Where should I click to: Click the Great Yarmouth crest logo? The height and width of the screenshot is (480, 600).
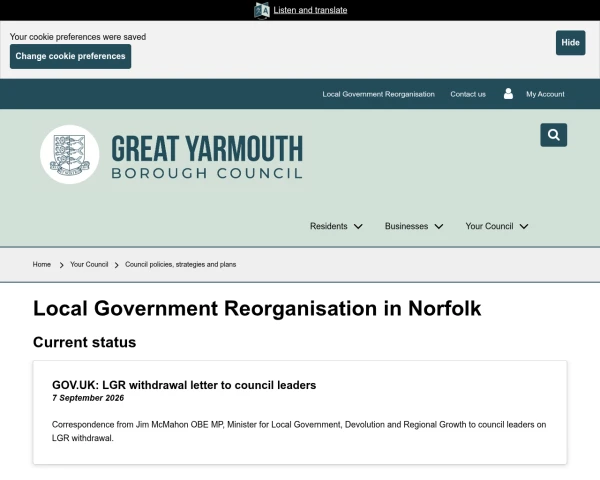tap(70, 155)
